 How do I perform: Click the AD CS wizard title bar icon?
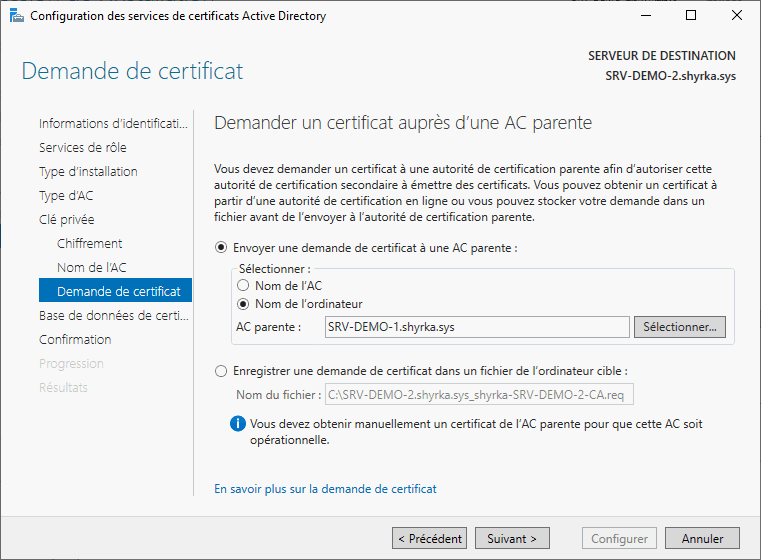16,16
